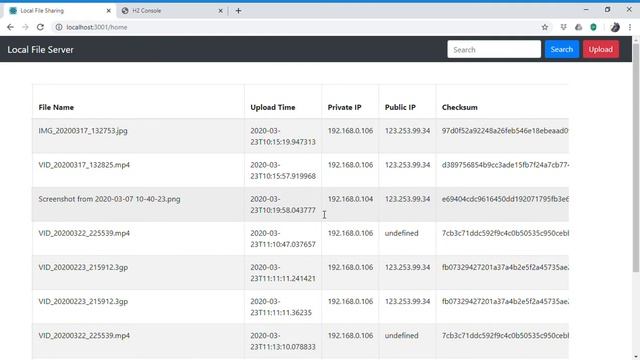
Task: Reload the page with the refresh icon
Action: [x=40, y=27]
